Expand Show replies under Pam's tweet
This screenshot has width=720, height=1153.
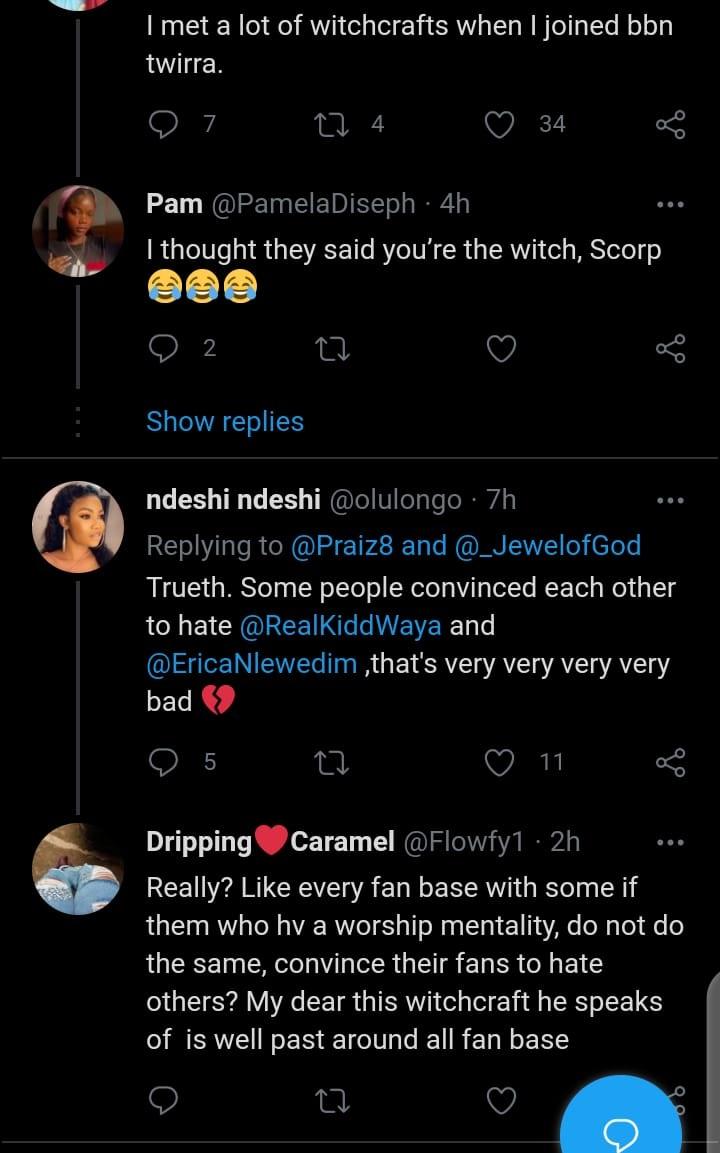point(225,422)
